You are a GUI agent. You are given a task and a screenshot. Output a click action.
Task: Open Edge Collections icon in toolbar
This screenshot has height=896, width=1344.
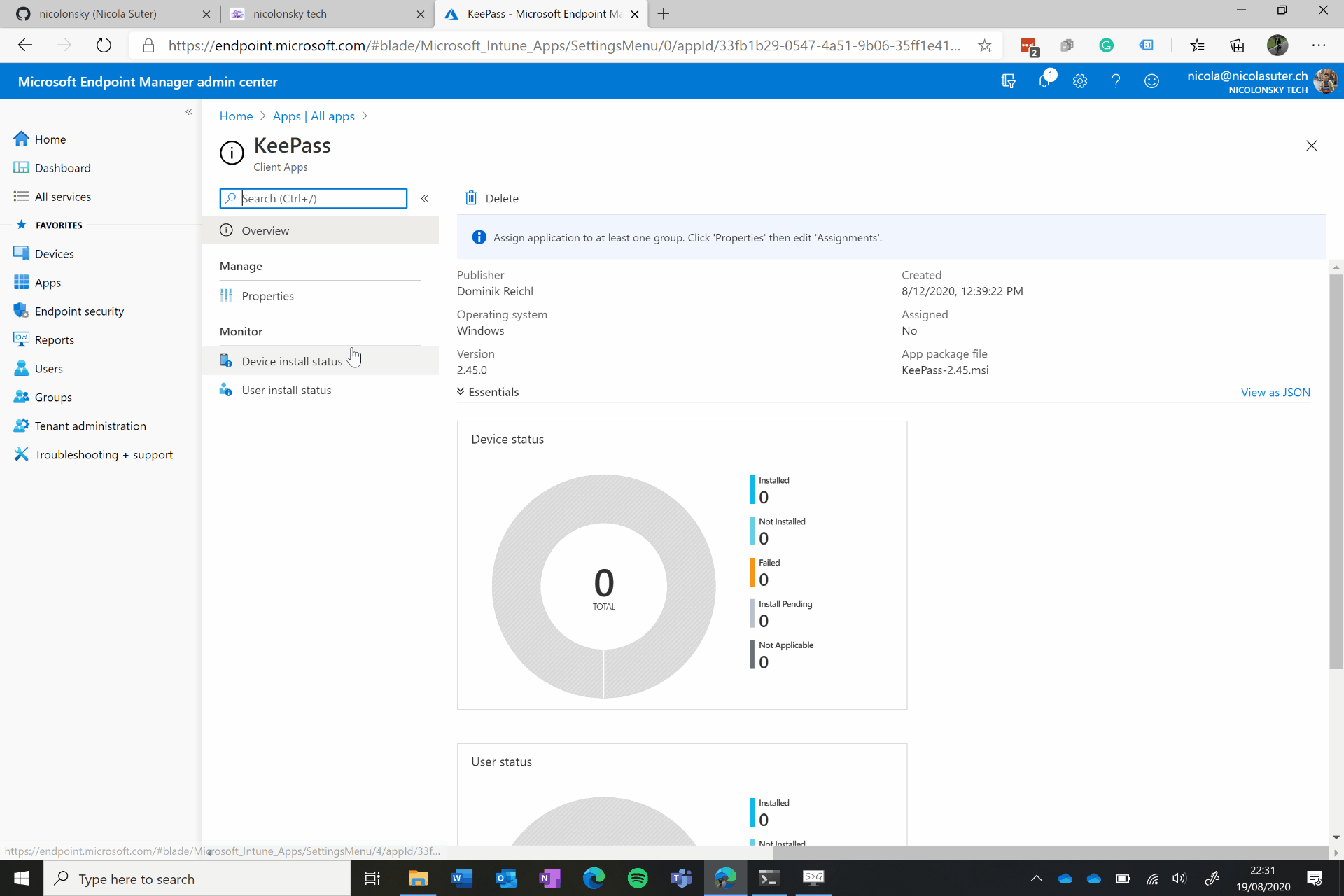(x=1237, y=45)
